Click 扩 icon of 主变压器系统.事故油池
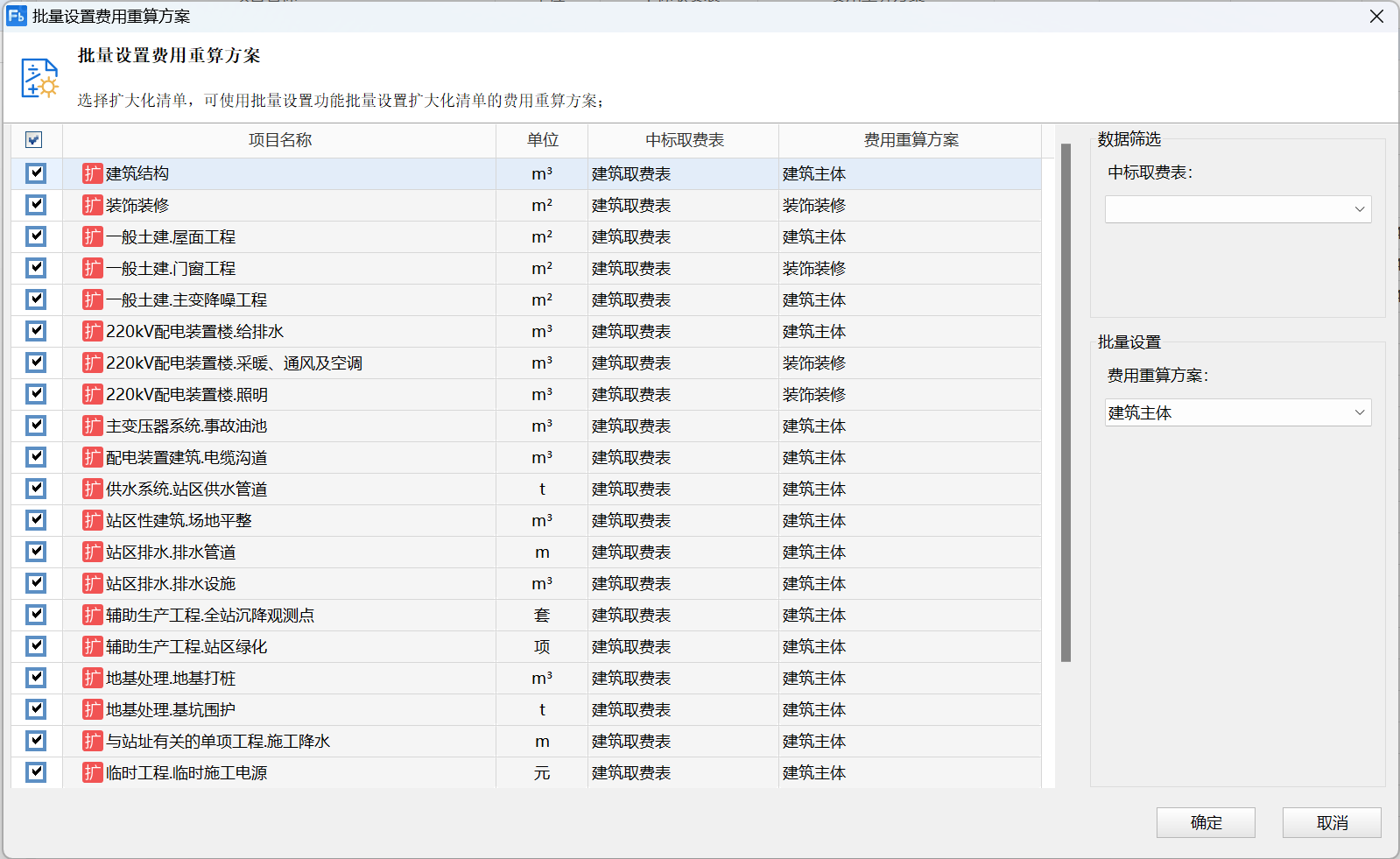This screenshot has height=859, width=1400. click(92, 426)
